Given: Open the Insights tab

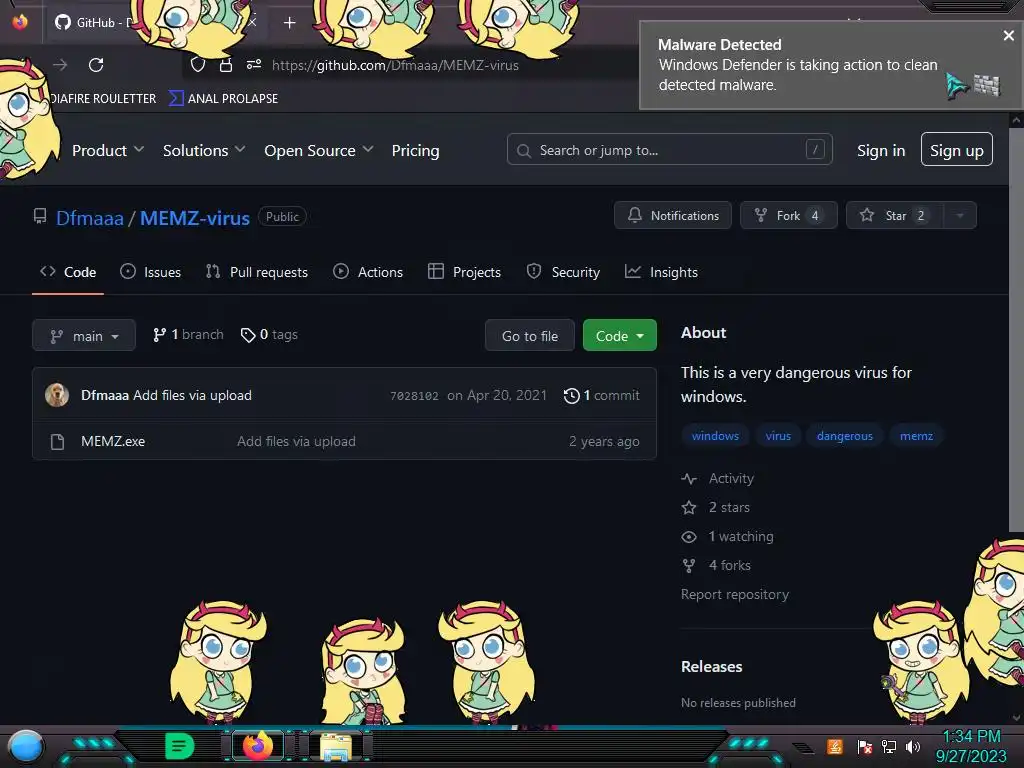Looking at the screenshot, I should coord(661,272).
